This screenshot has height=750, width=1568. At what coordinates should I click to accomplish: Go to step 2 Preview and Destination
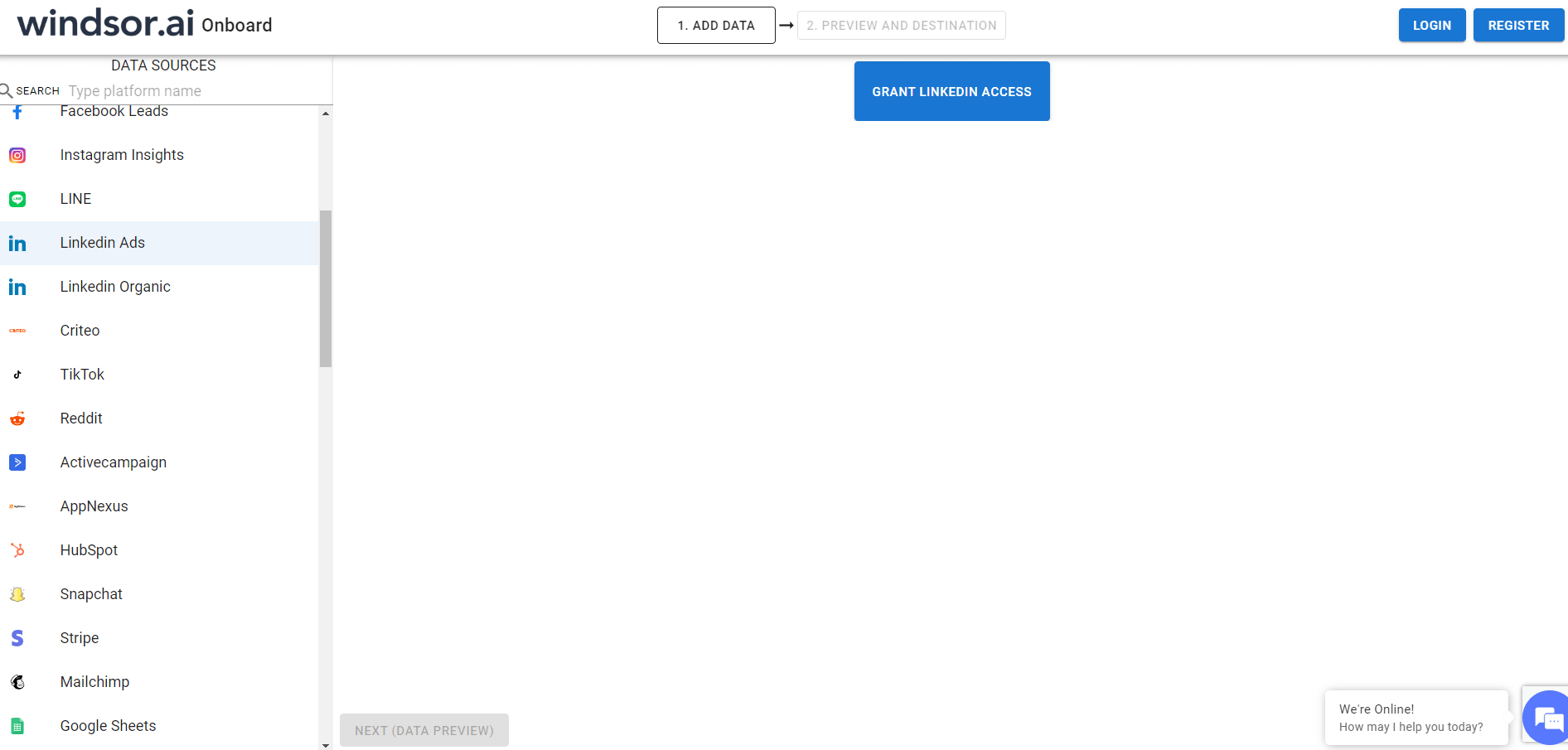tap(902, 26)
